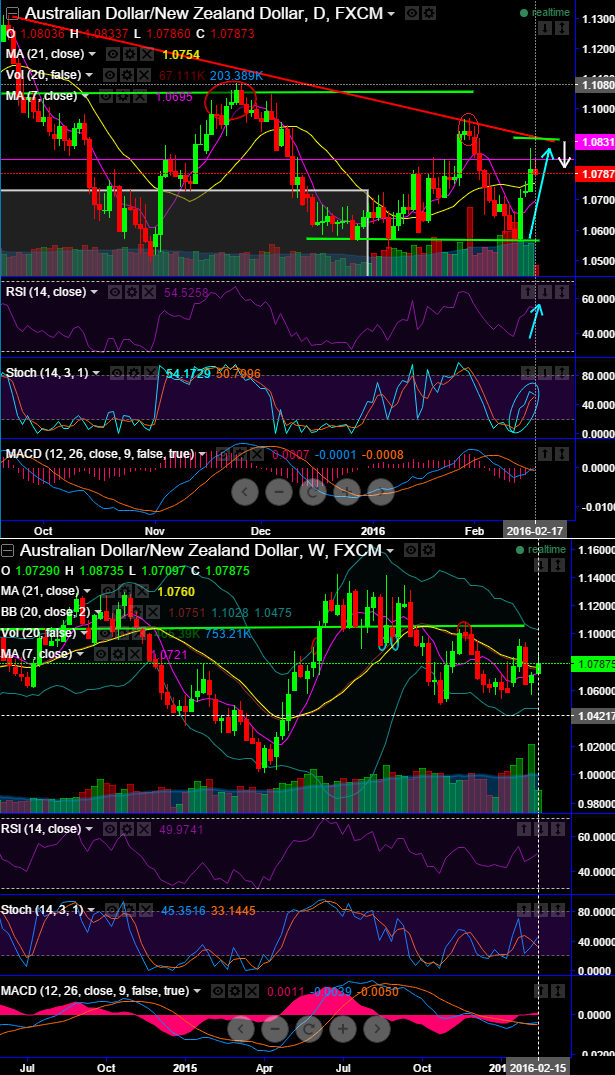This screenshot has height=1075, width=615.
Task: Move the daily RSI pane up
Action: click(530, 292)
